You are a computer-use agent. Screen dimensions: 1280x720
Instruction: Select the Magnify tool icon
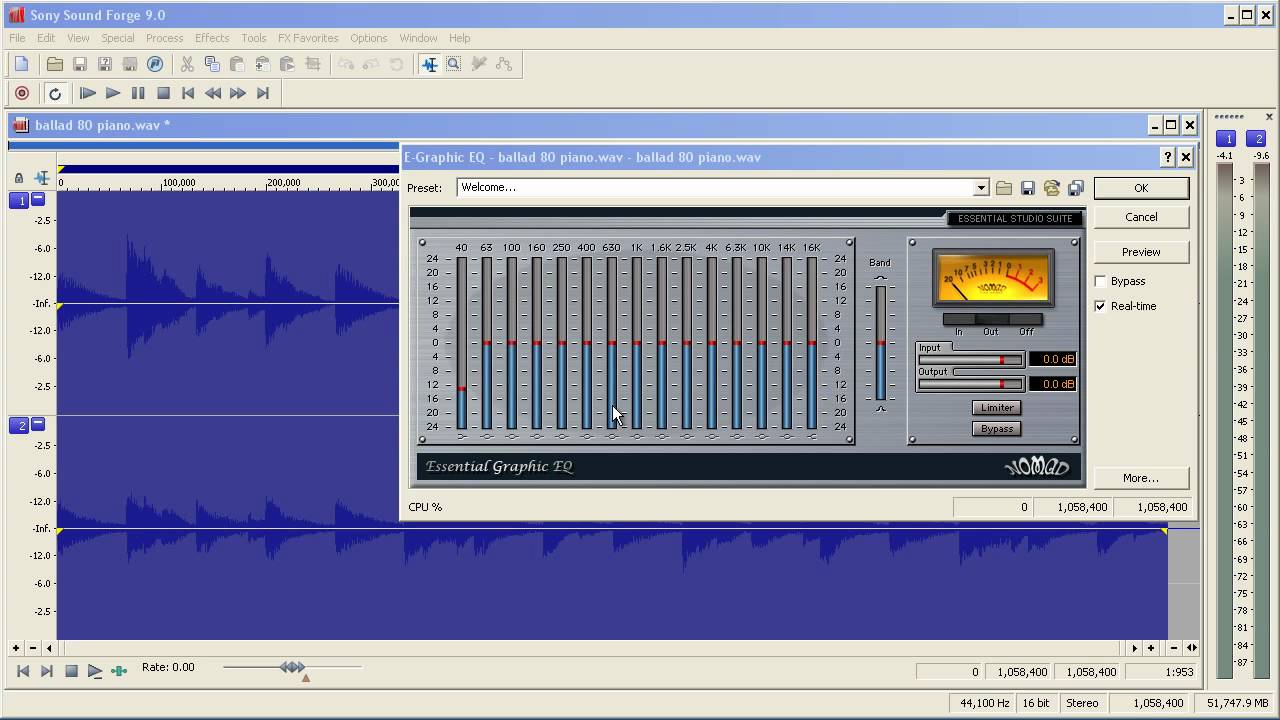pos(454,64)
